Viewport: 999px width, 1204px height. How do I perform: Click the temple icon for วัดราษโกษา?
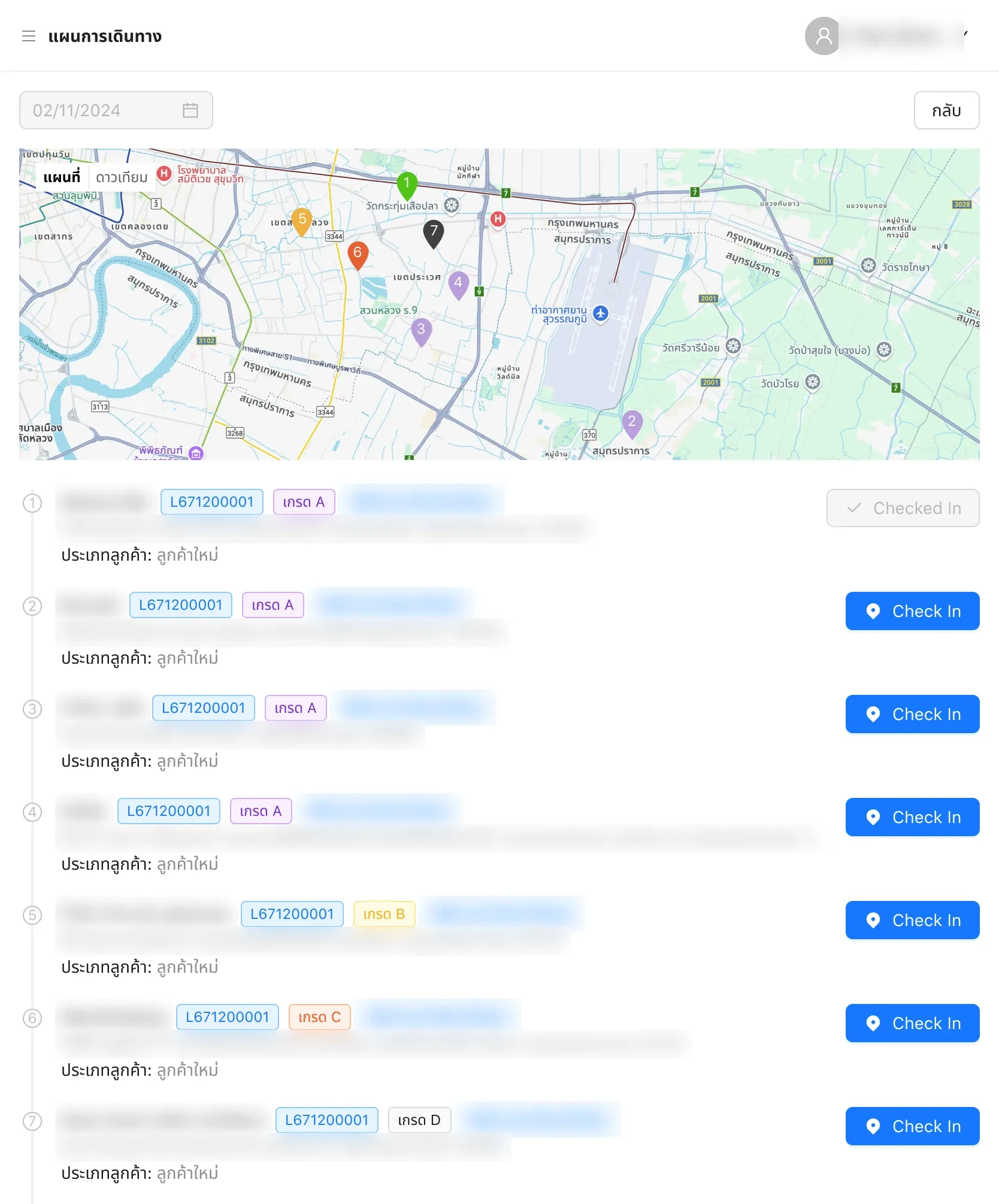868,265
